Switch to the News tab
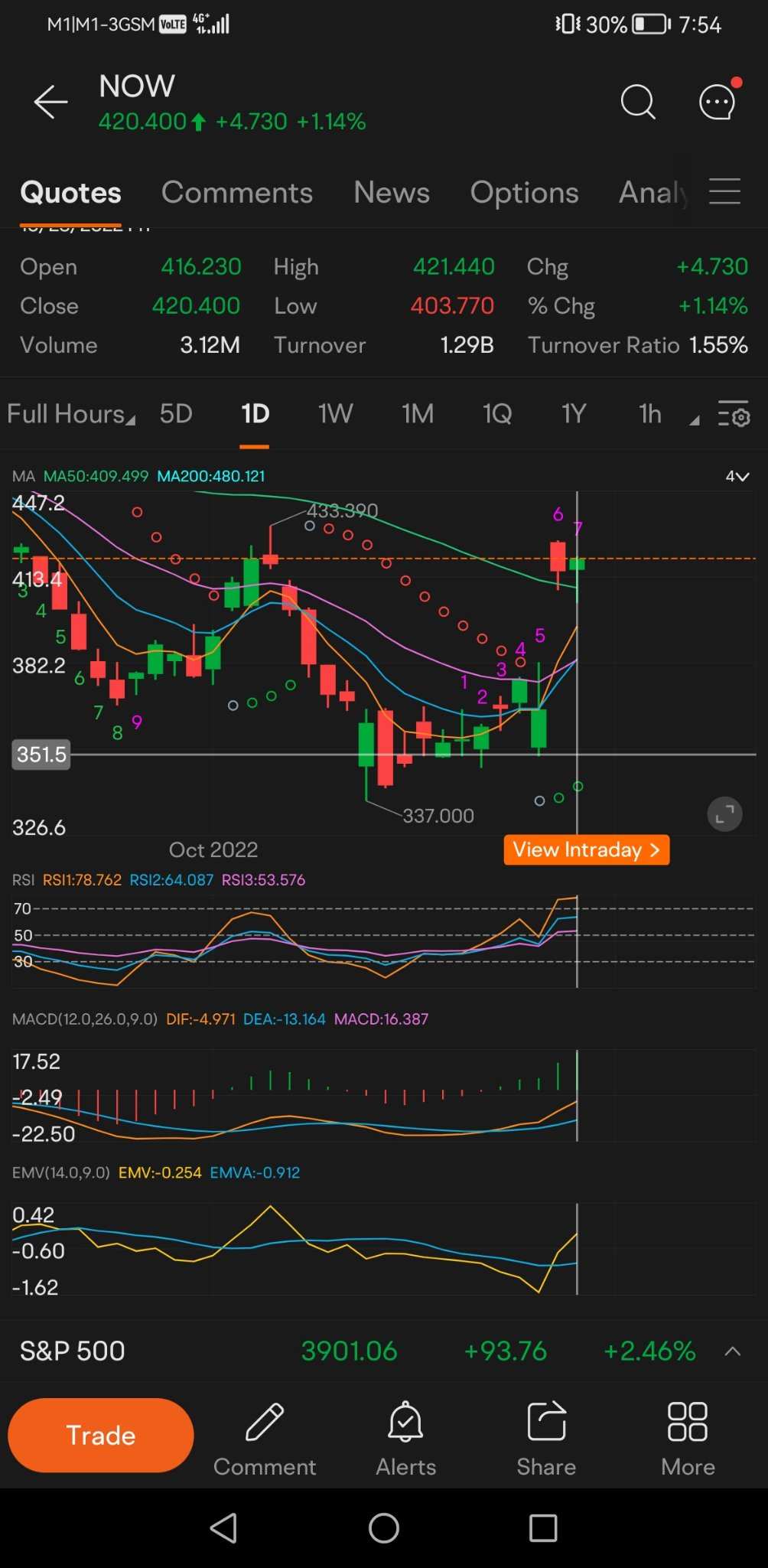 click(392, 193)
